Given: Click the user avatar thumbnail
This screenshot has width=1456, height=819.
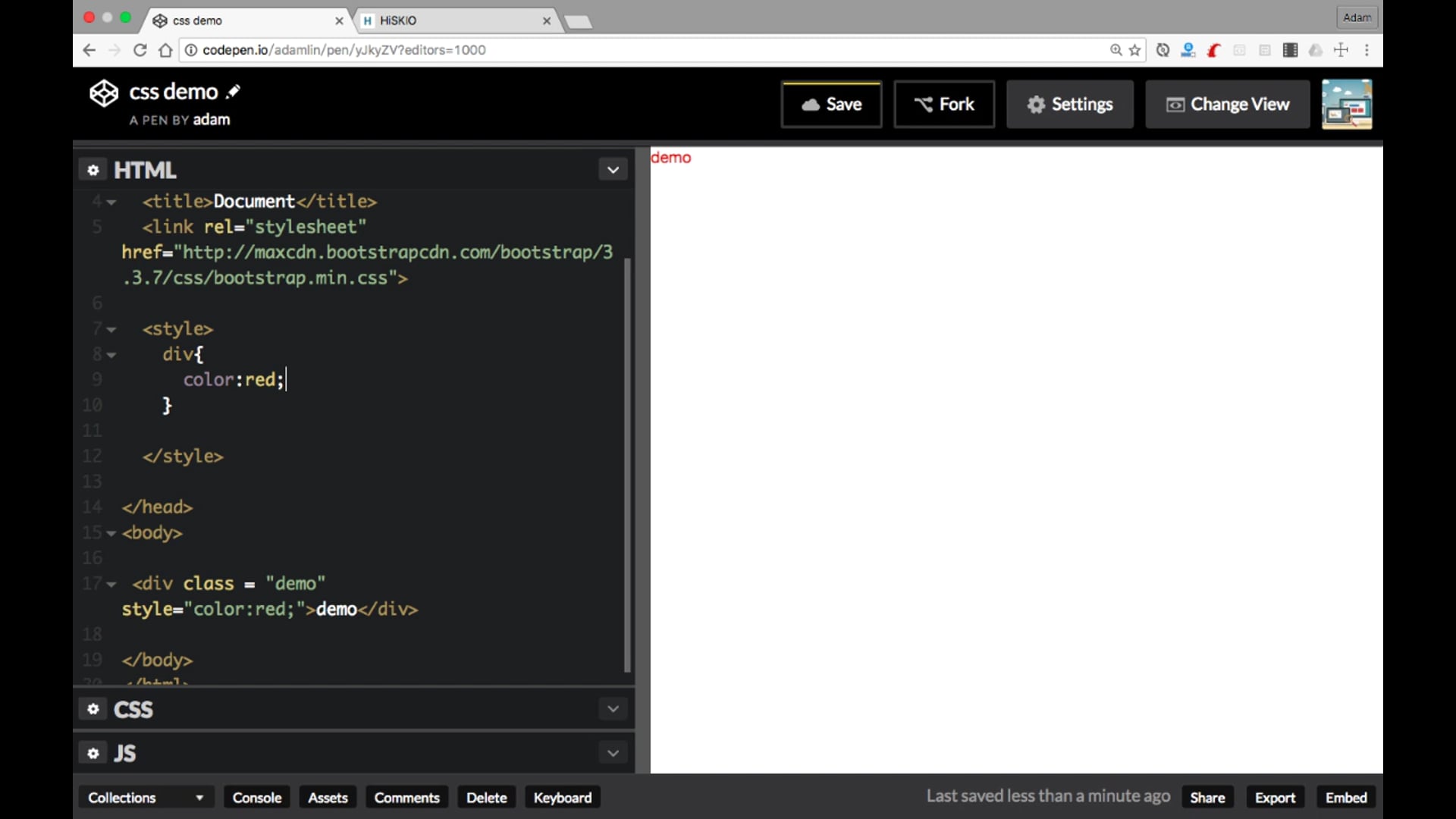Looking at the screenshot, I should (1346, 104).
